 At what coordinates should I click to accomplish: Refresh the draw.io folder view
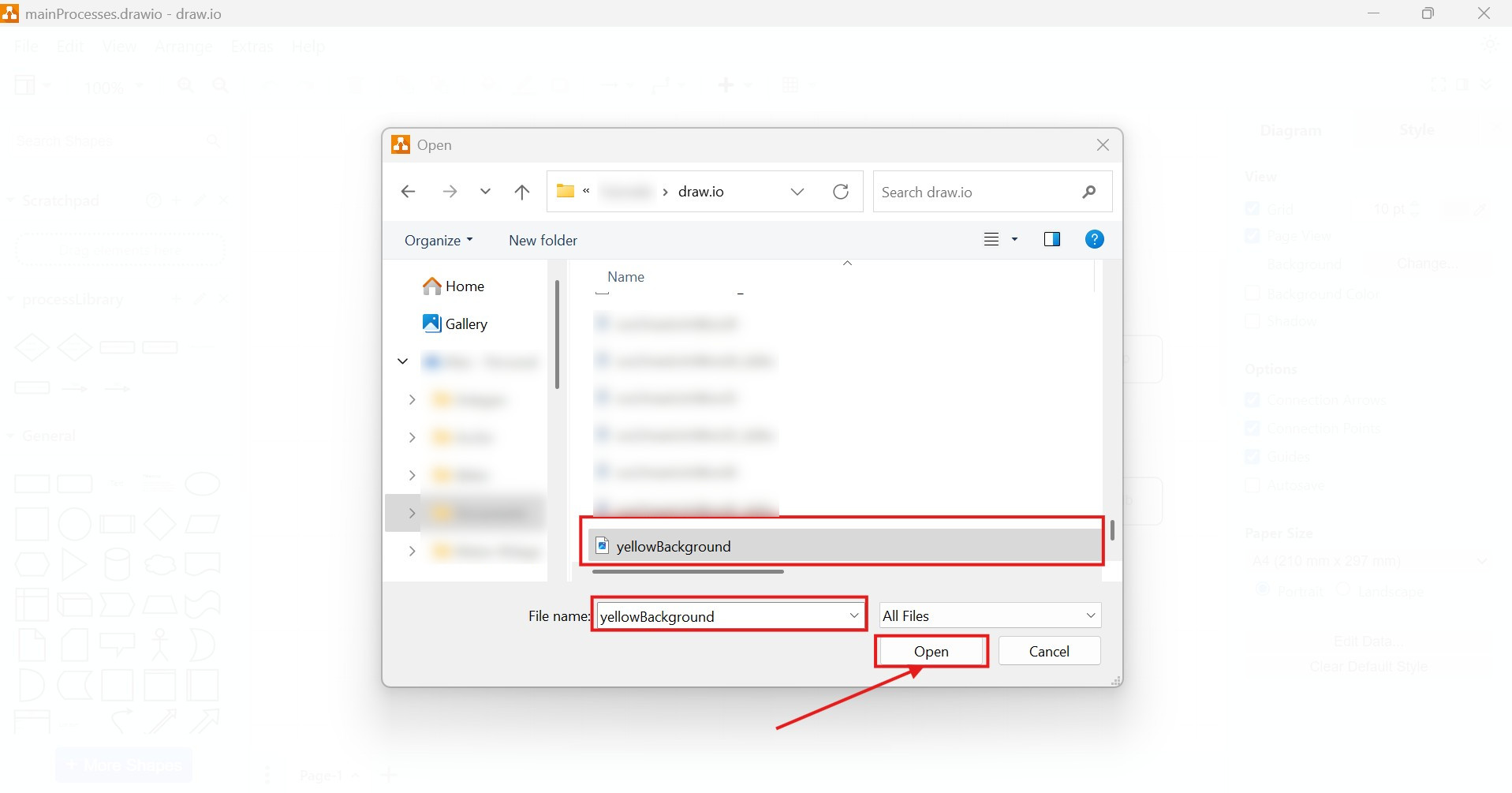pos(841,191)
